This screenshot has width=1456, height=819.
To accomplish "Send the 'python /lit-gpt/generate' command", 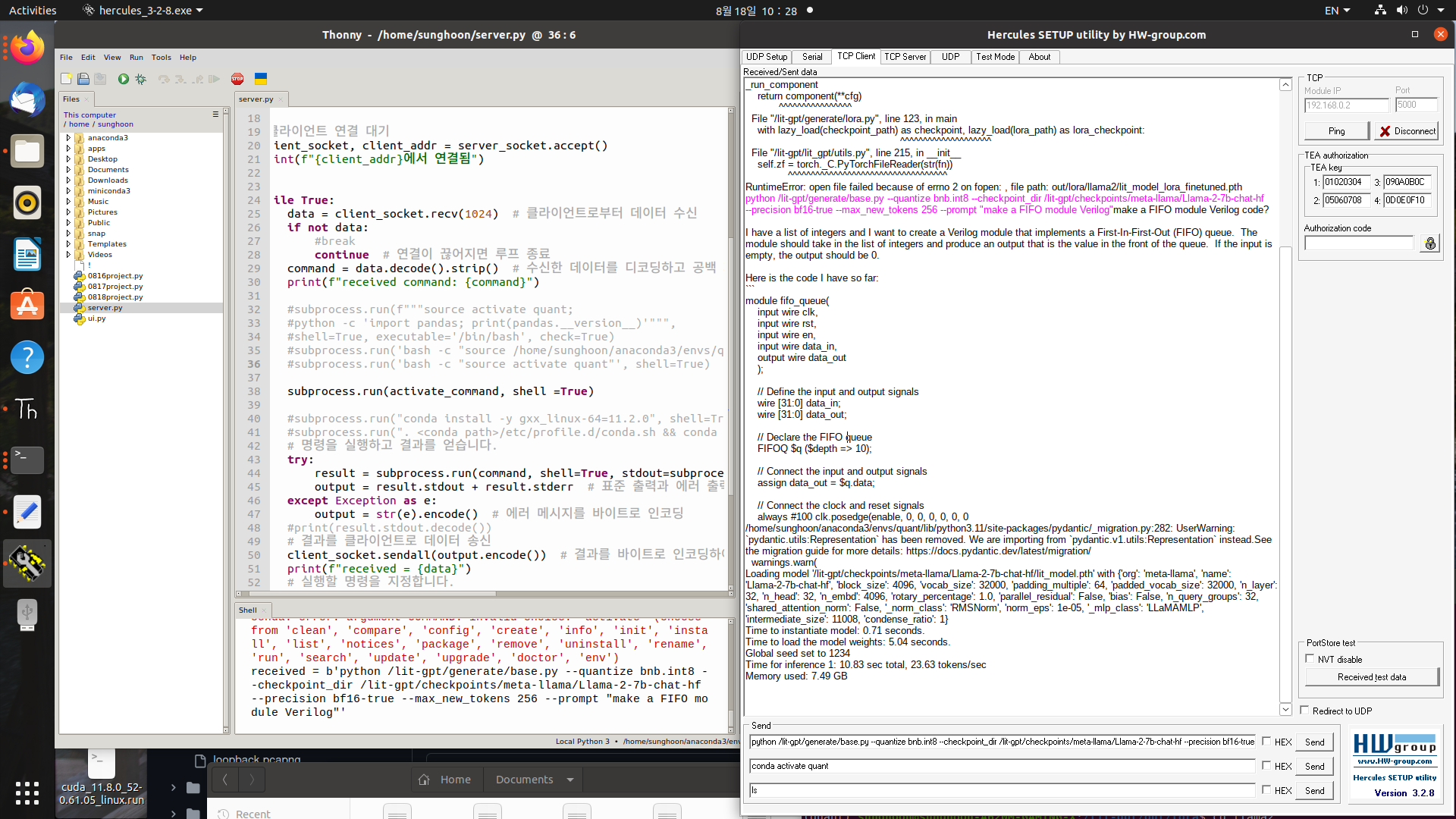I will 1315,742.
